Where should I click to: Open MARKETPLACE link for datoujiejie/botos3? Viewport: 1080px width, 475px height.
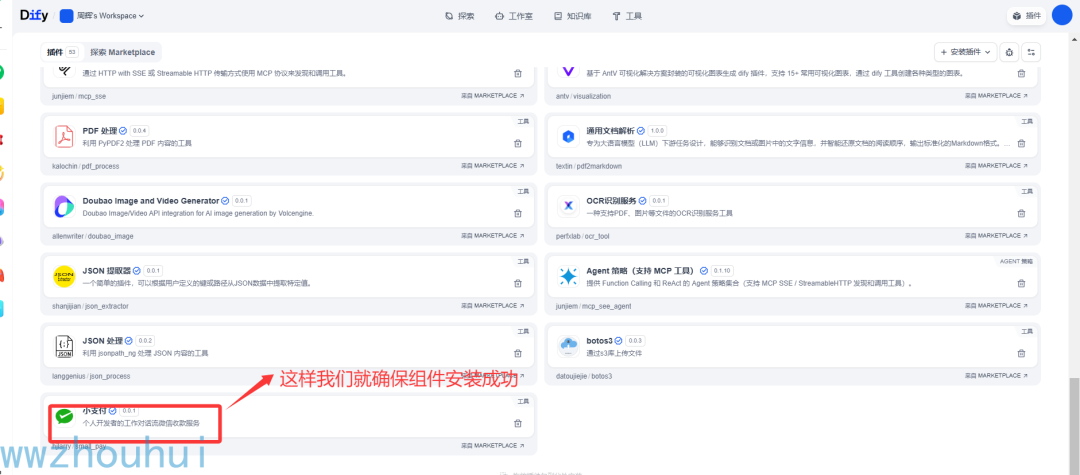(x=997, y=376)
